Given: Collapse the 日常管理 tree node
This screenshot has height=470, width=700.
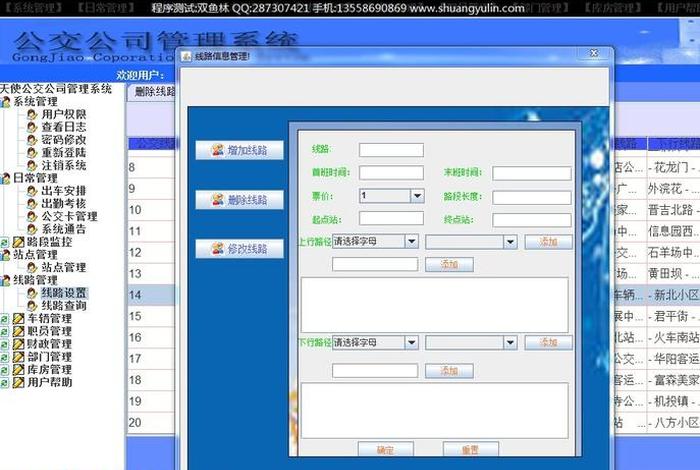Looking at the screenshot, I should [x=5, y=179].
